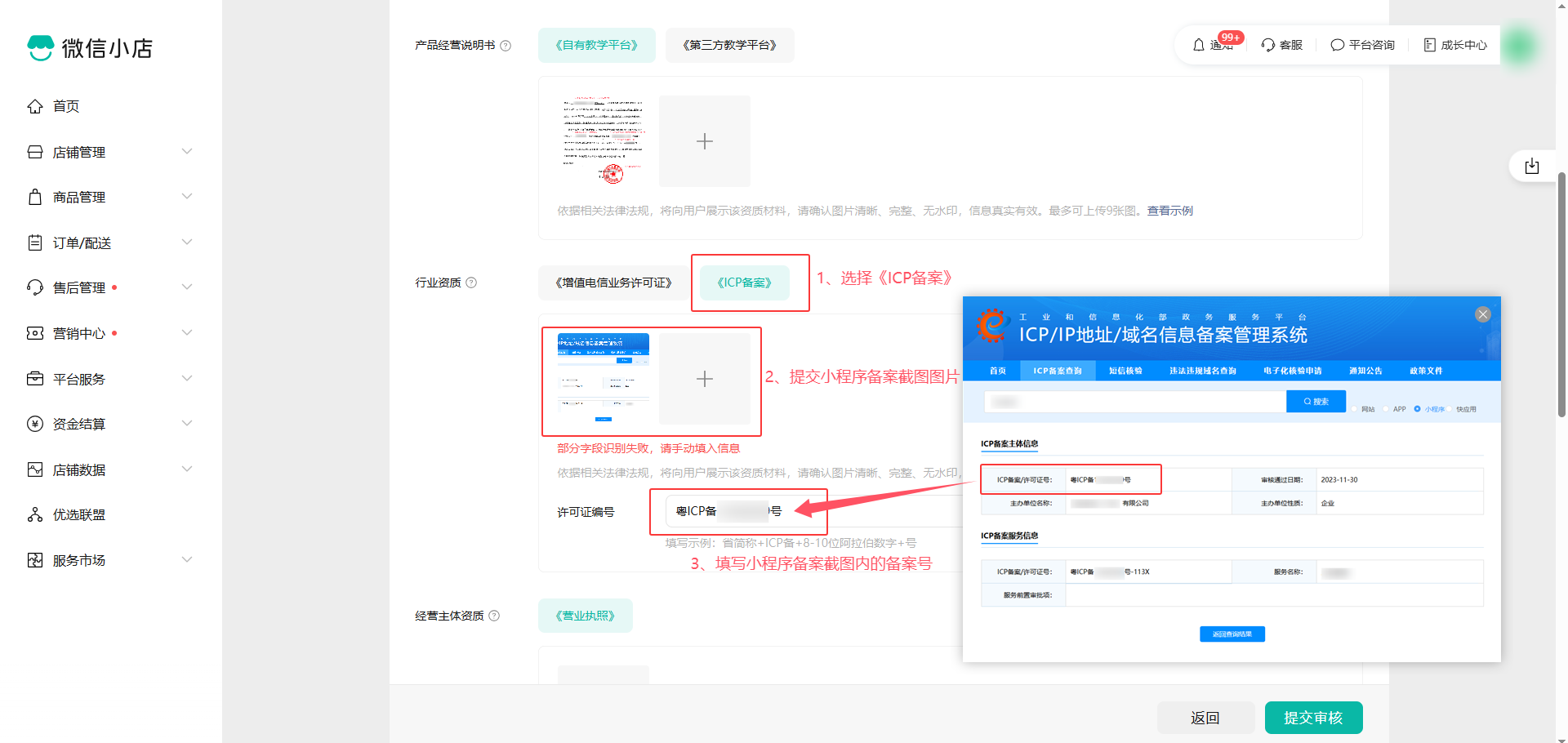Open 短信核验 tab in popup
This screenshot has width=1568, height=743.
[1125, 371]
